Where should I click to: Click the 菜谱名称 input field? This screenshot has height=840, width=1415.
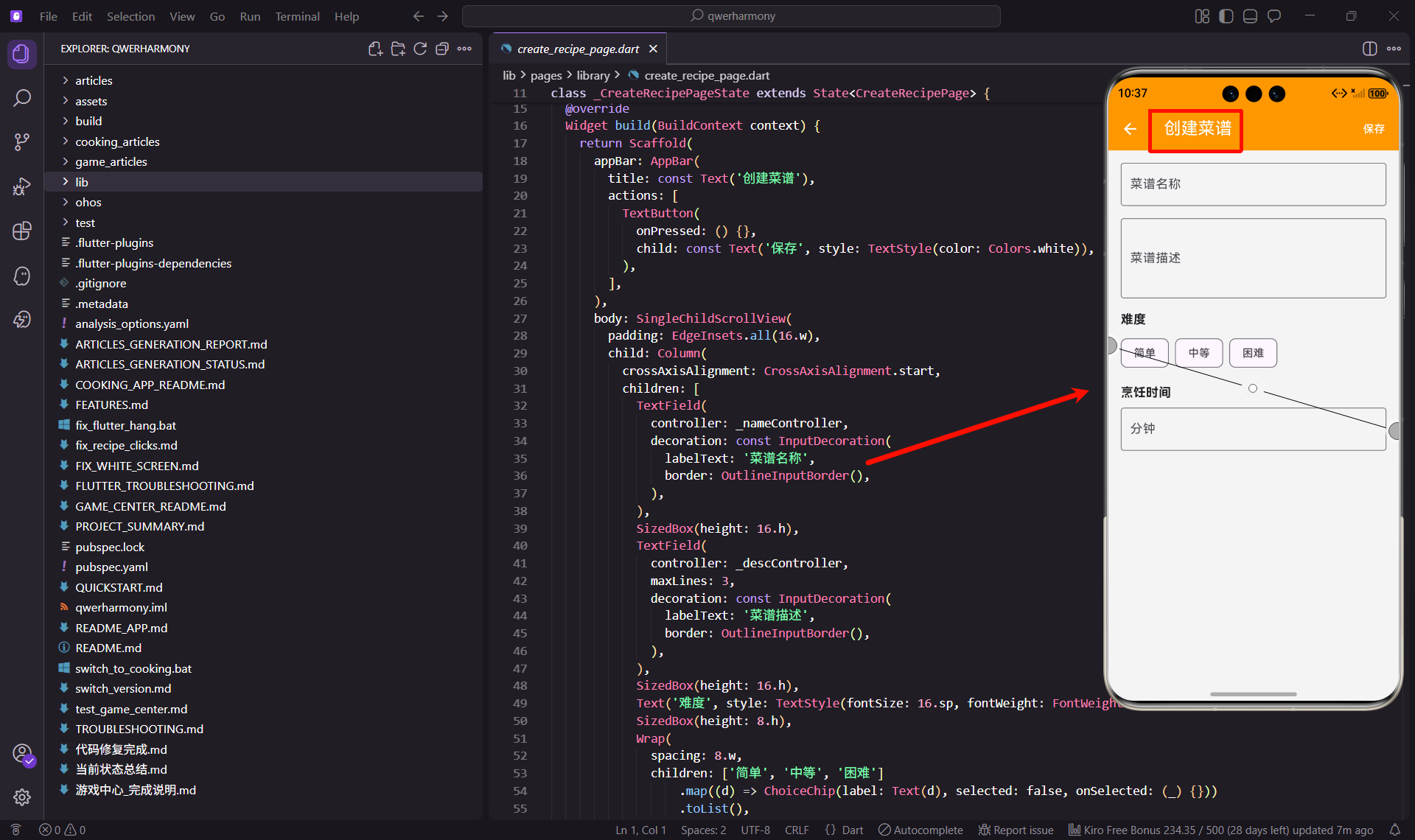coord(1253,184)
